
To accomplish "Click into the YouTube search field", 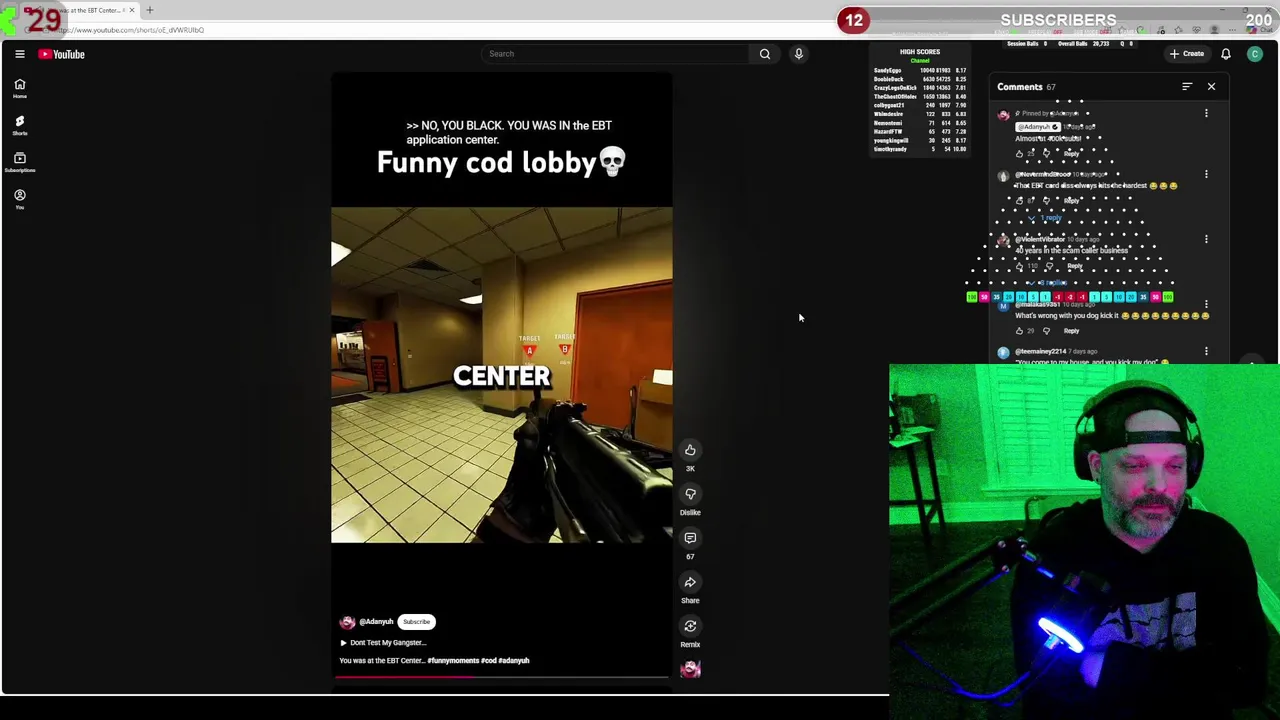I will tap(614, 54).
